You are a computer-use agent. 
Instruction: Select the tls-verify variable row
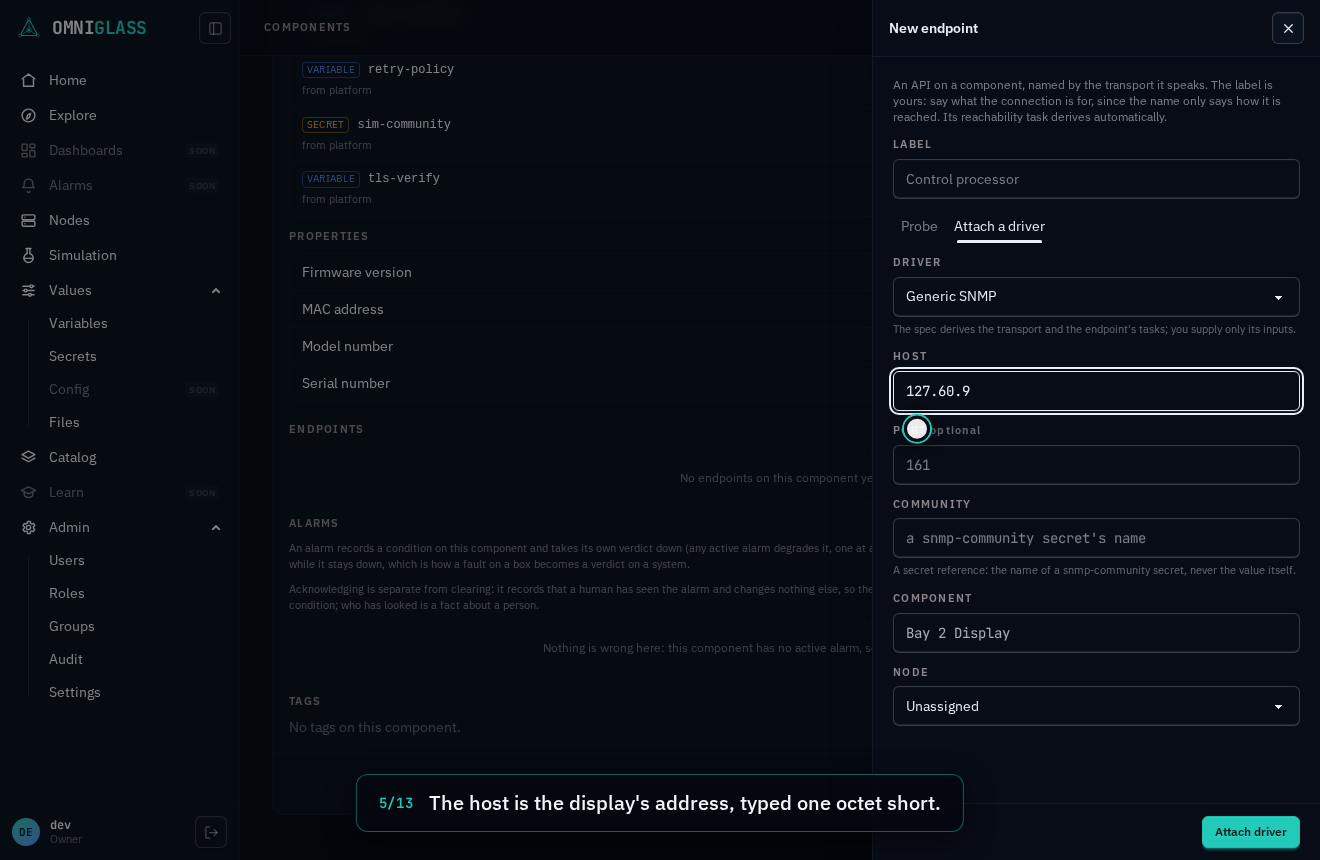[x=582, y=188]
